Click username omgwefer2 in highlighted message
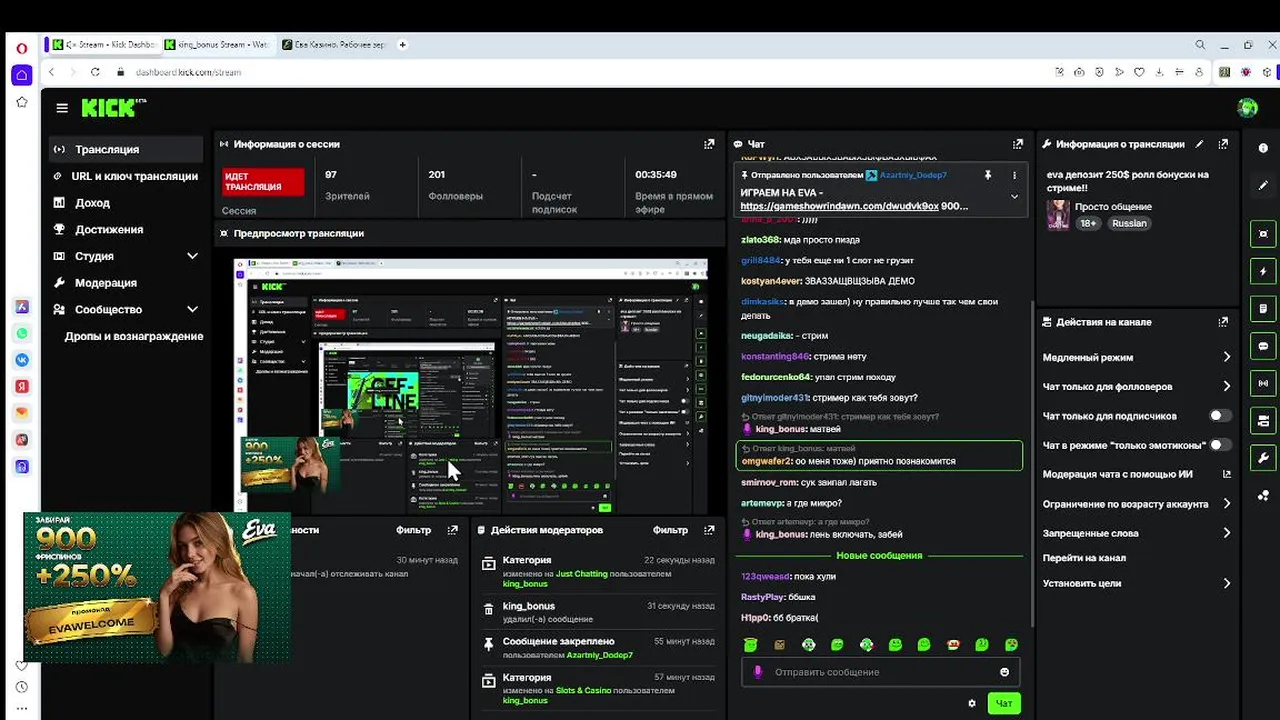Screen dimensions: 1280x720 coord(766,461)
